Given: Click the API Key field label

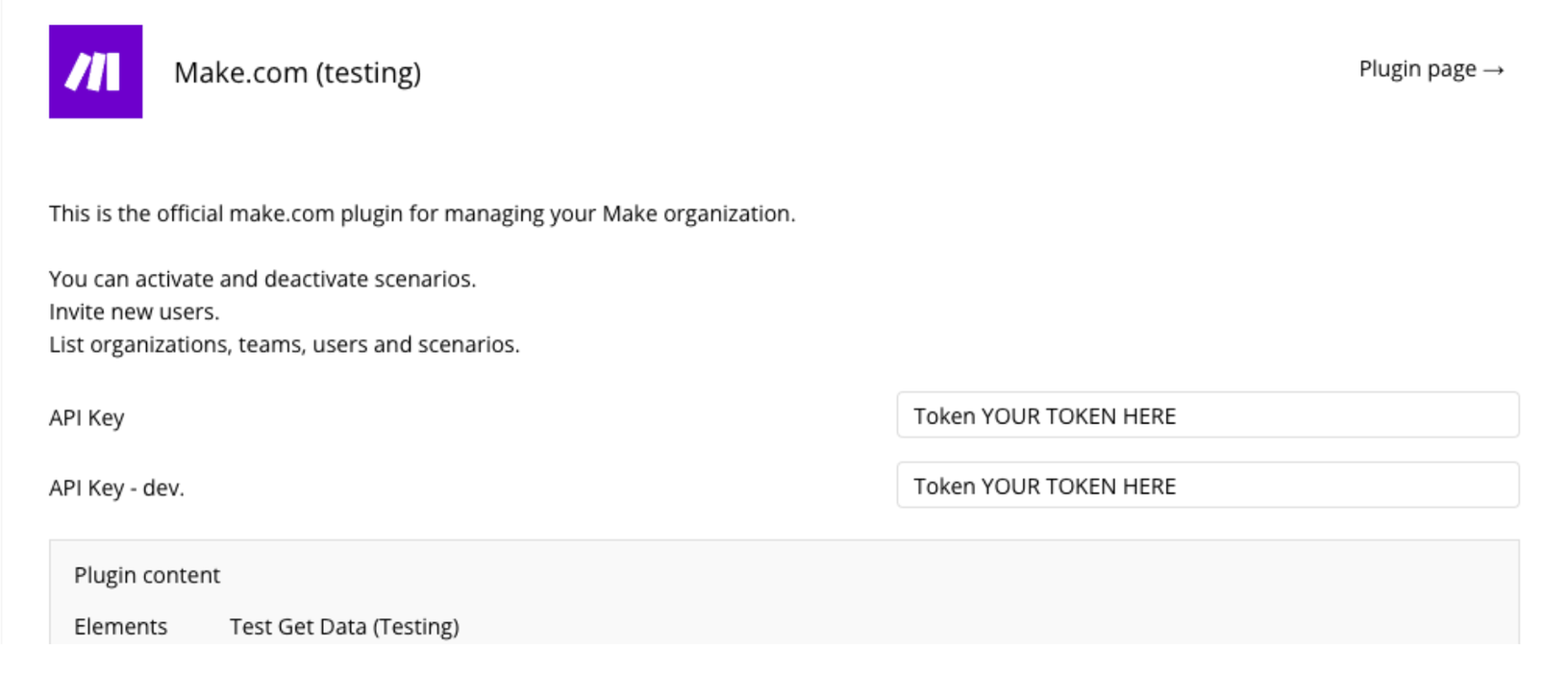Looking at the screenshot, I should 86,417.
